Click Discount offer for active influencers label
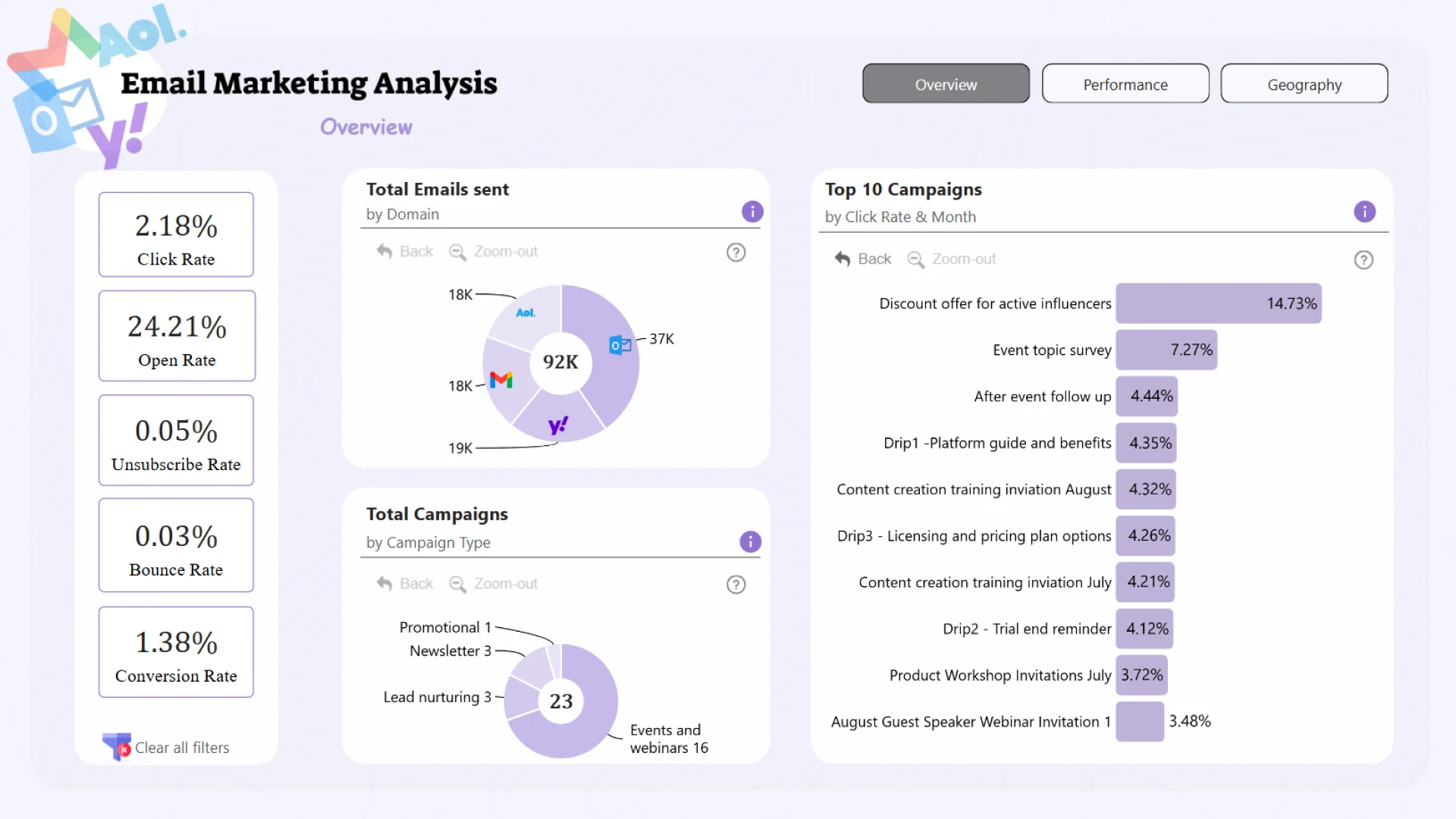Screen dimensions: 1456x819 (x=995, y=303)
